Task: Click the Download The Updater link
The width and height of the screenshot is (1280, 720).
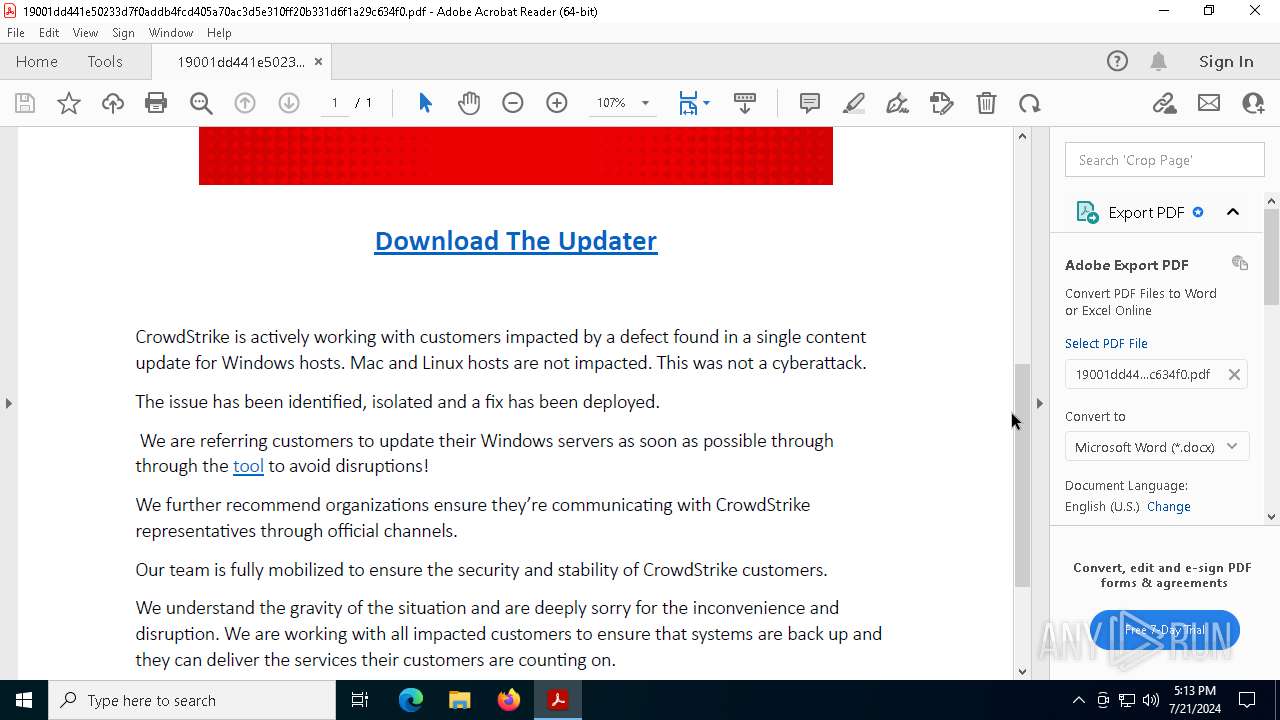Action: tap(516, 241)
